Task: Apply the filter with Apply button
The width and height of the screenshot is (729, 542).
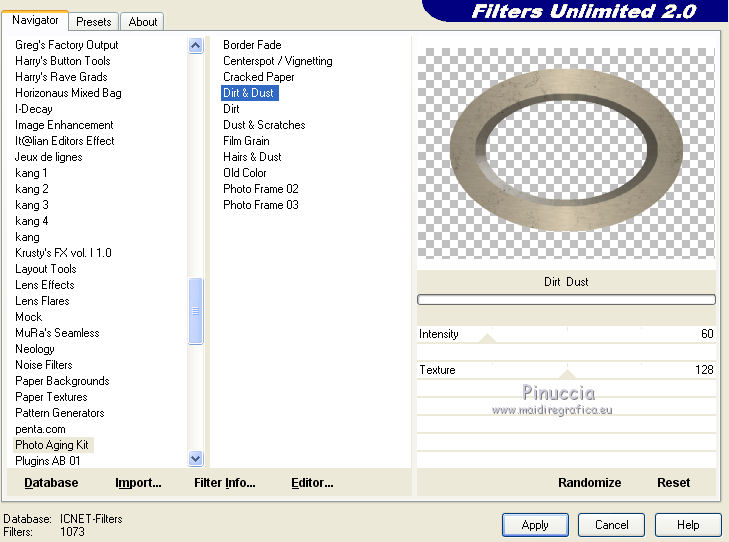Action: [x=535, y=525]
